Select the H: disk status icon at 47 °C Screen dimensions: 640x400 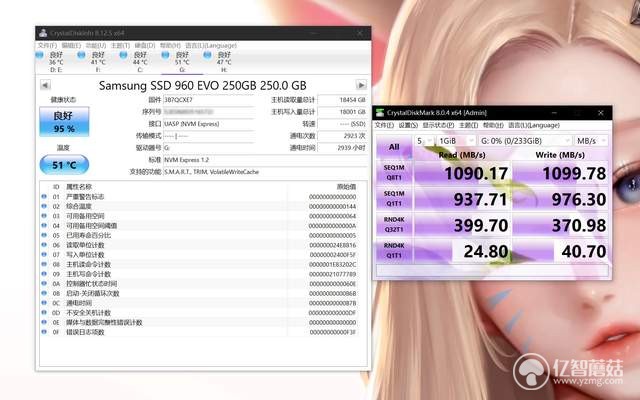(207, 55)
